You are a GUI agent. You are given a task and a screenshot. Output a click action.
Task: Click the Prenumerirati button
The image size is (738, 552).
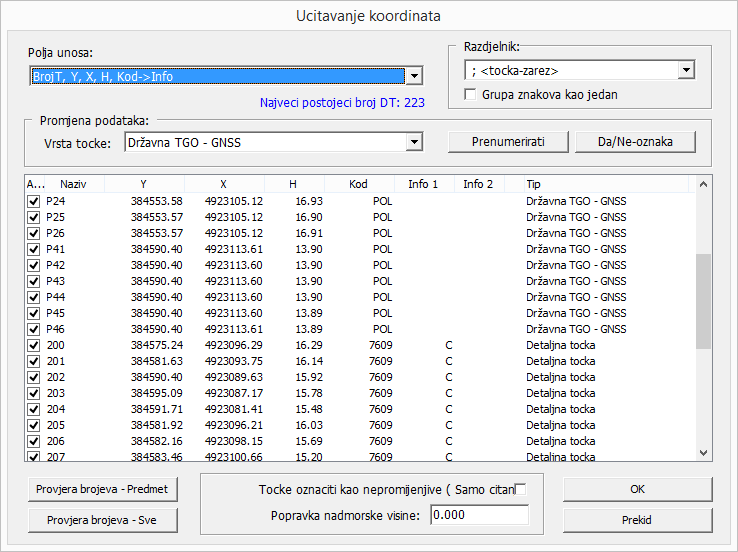[x=508, y=142]
